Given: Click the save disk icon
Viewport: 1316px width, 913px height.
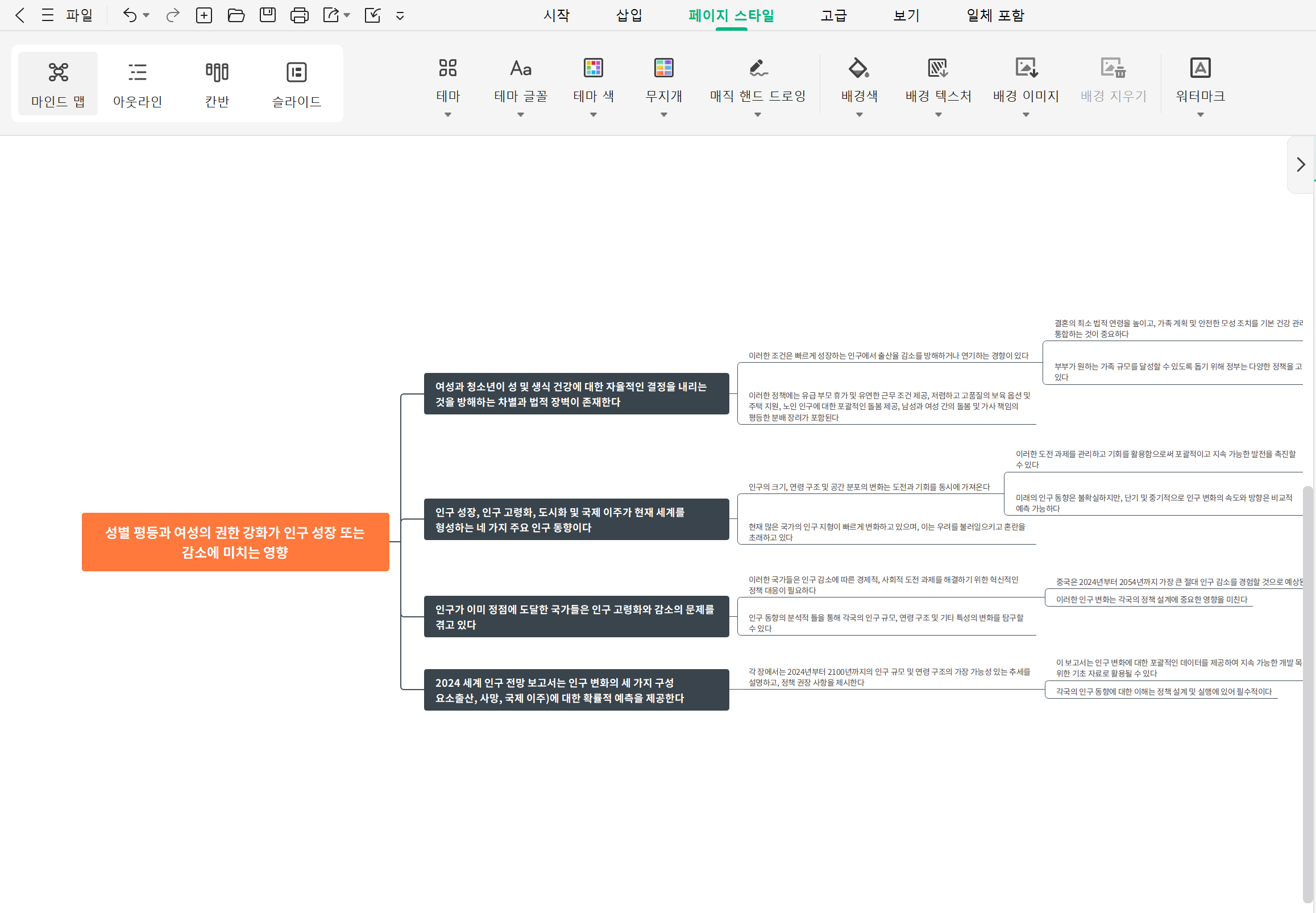Looking at the screenshot, I should click(x=268, y=15).
